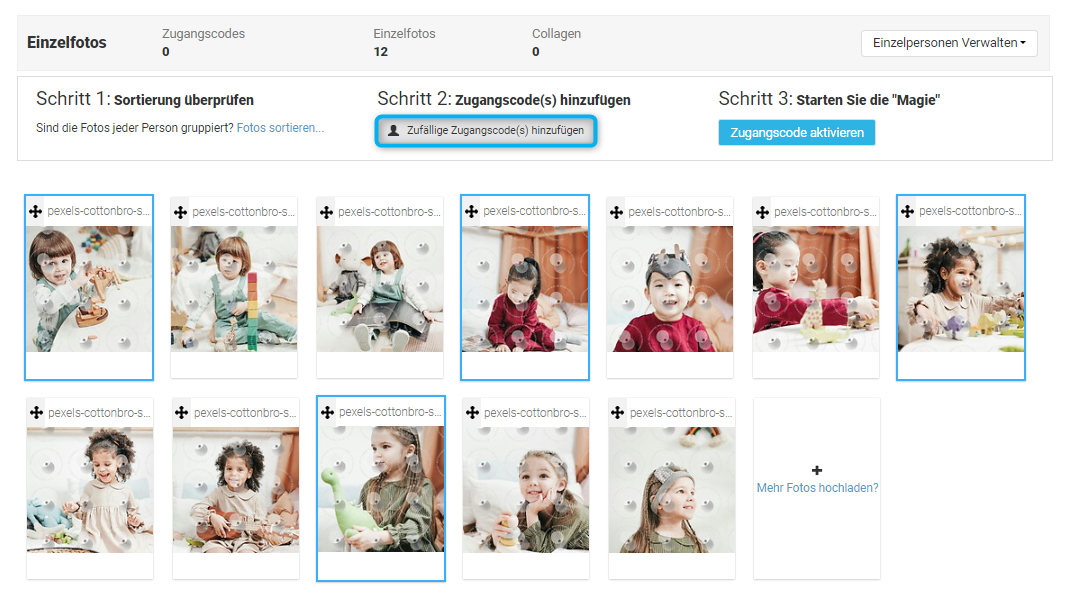The image size is (1066, 609).
Task: Click move handle on the green plush dinosaur photo
Action: point(327,412)
